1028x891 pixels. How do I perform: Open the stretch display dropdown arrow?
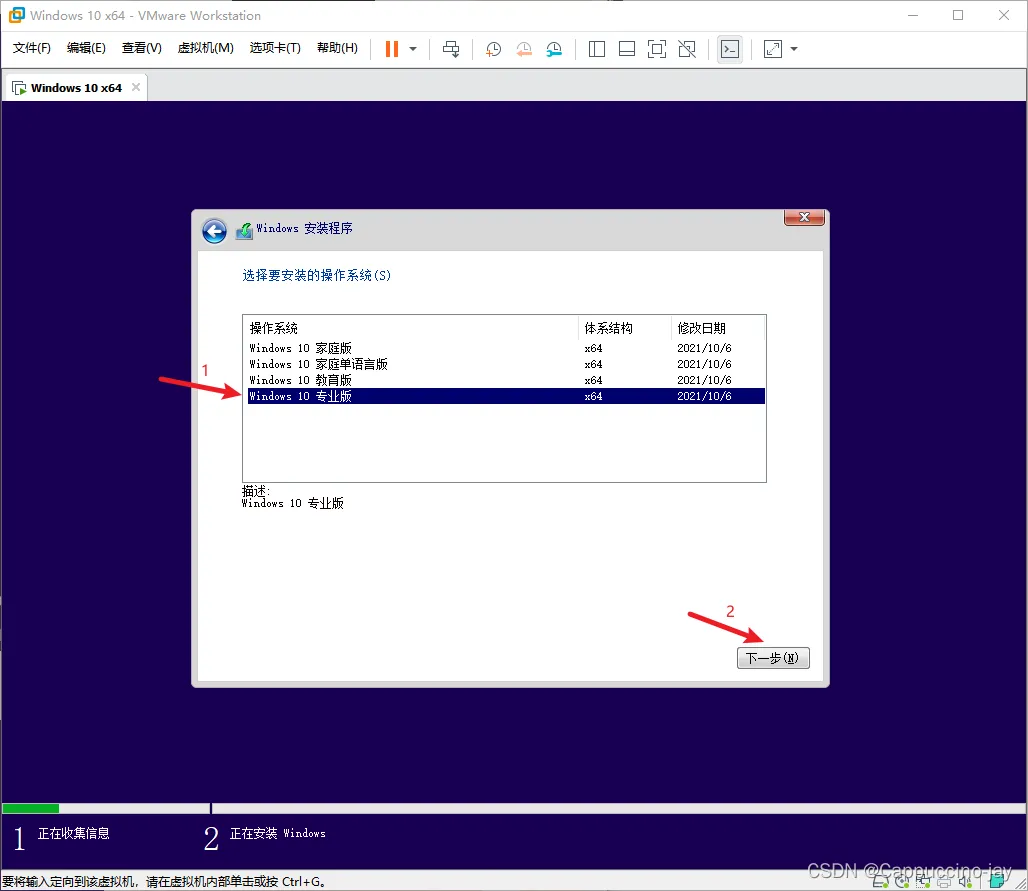pos(794,49)
